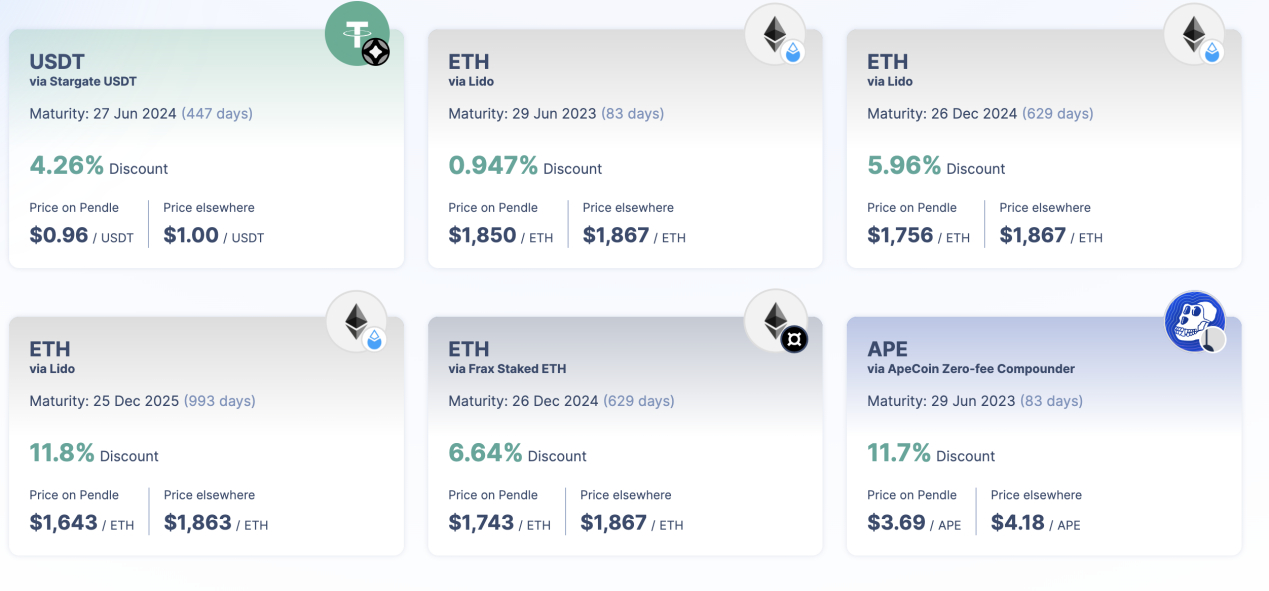
Task: Select the "via Stargate USDT" label
Action: 83,81
